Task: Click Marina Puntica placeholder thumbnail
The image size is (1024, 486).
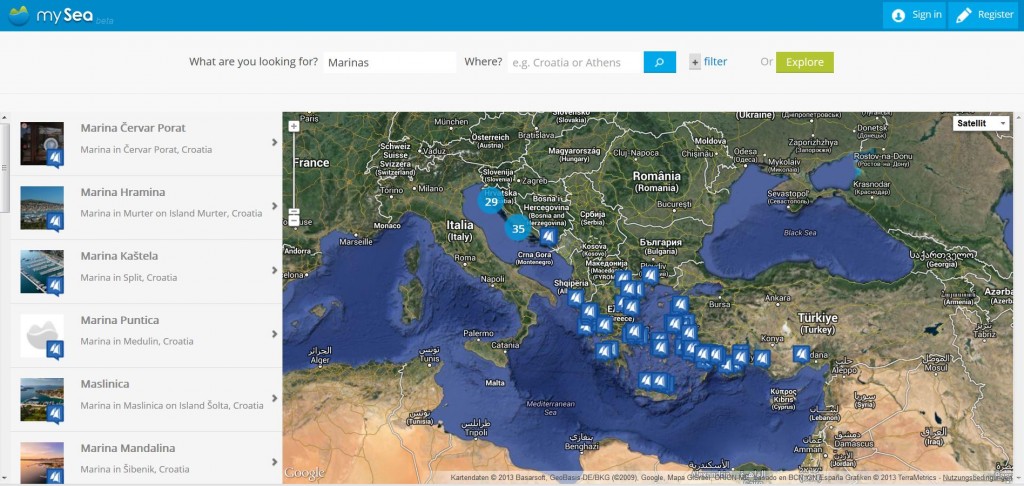Action: click(42, 336)
